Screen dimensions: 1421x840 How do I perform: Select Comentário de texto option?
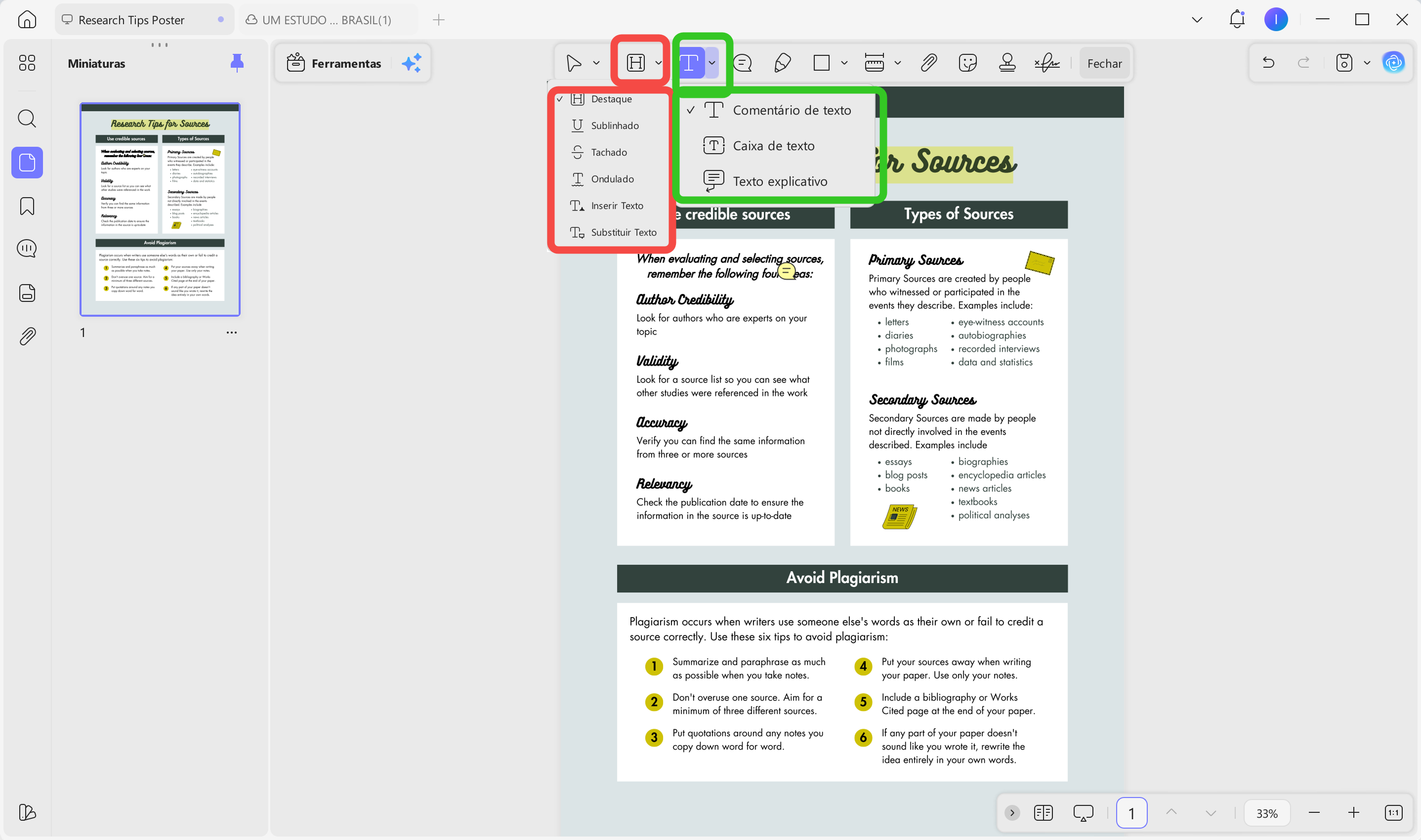pos(778,110)
